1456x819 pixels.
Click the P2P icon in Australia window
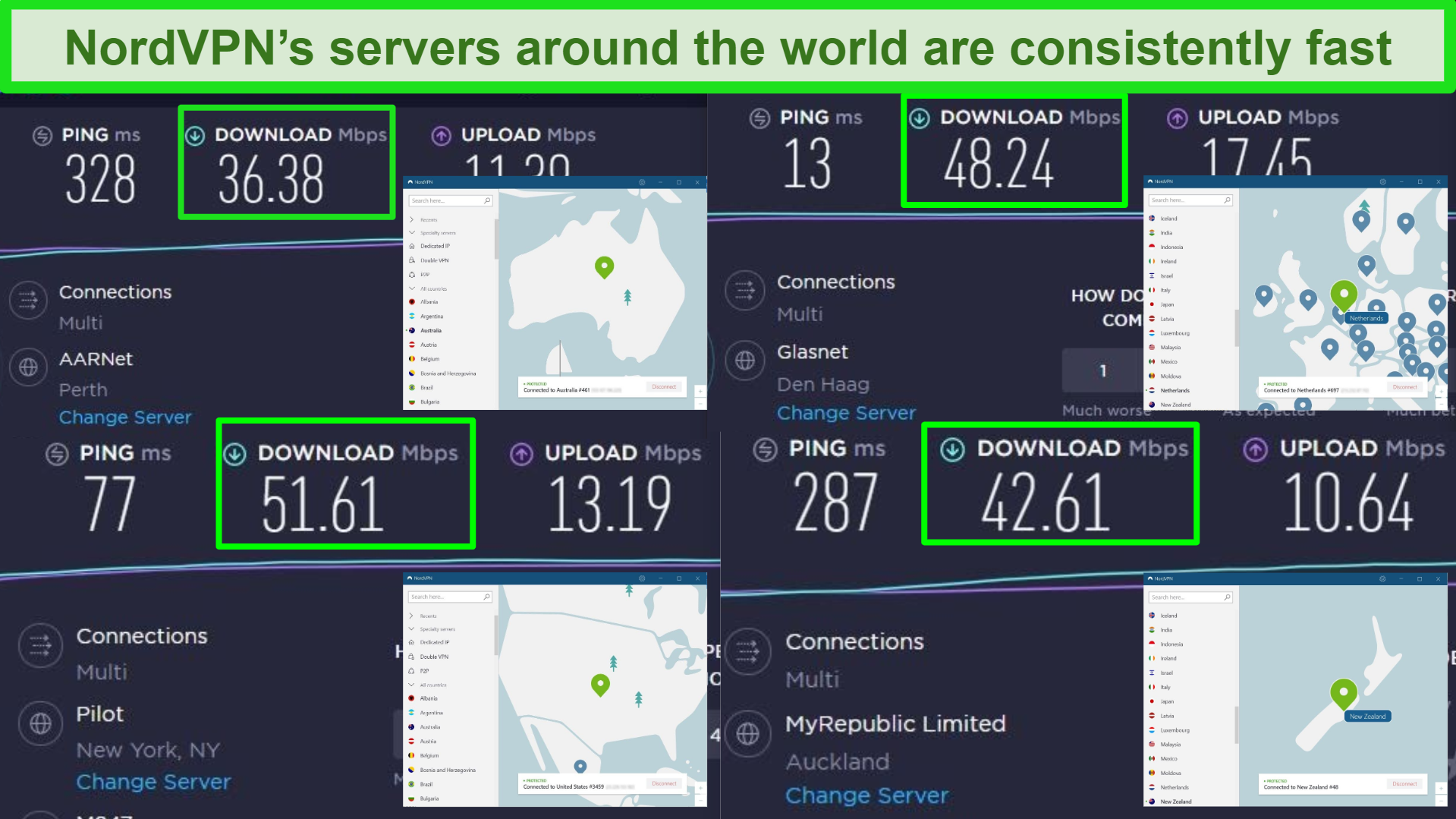click(x=412, y=275)
